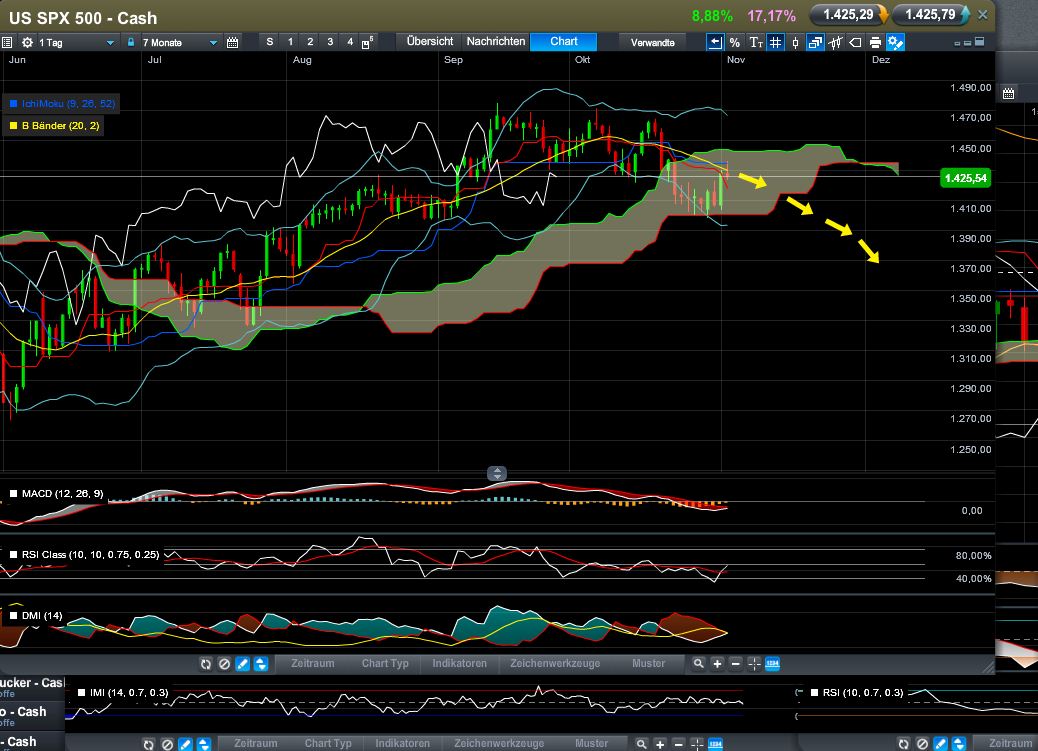Image resolution: width=1038 pixels, height=751 pixels.
Task: Switch to the Verwandte tab
Action: pos(653,42)
